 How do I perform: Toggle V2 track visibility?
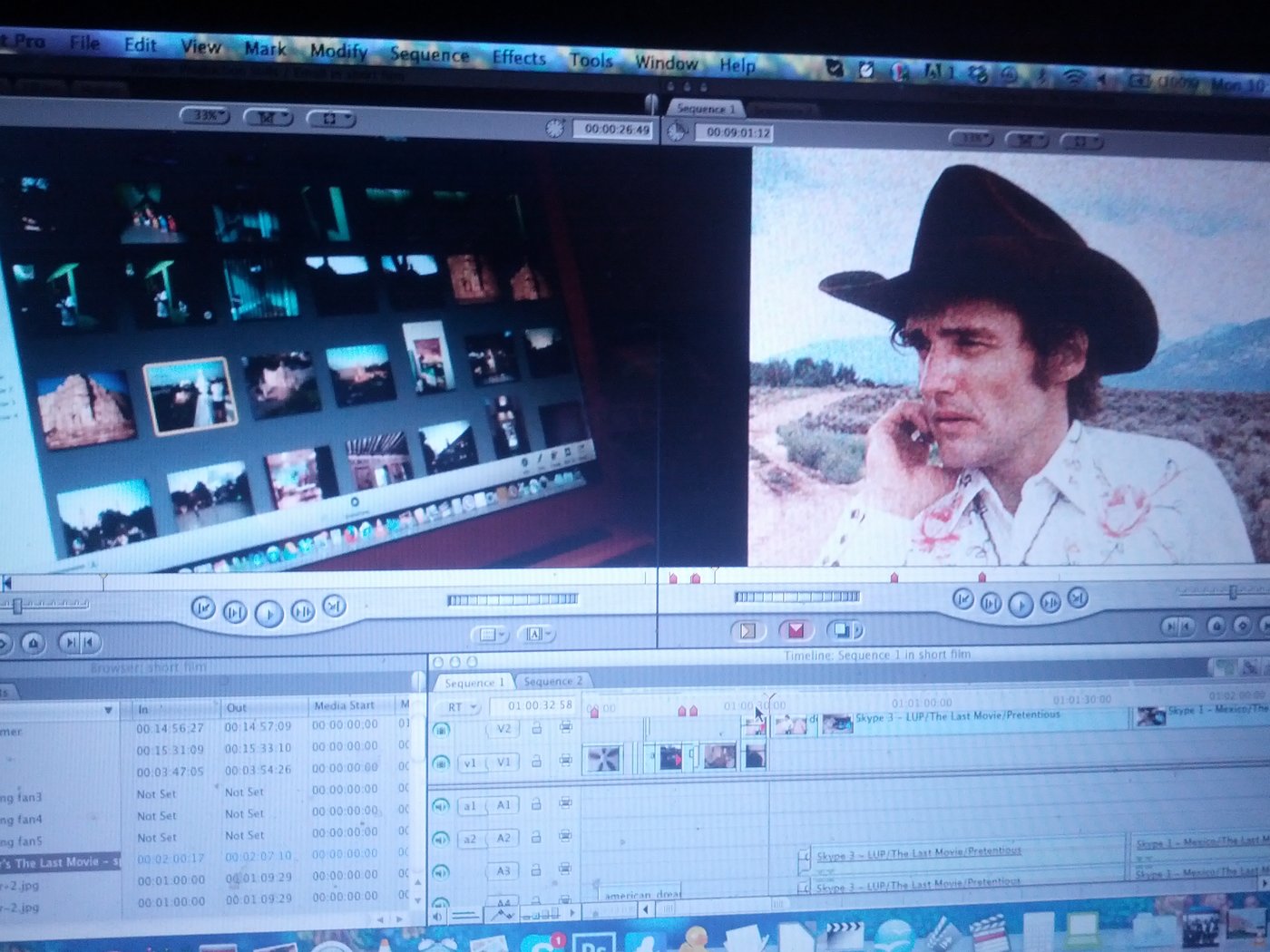click(441, 729)
